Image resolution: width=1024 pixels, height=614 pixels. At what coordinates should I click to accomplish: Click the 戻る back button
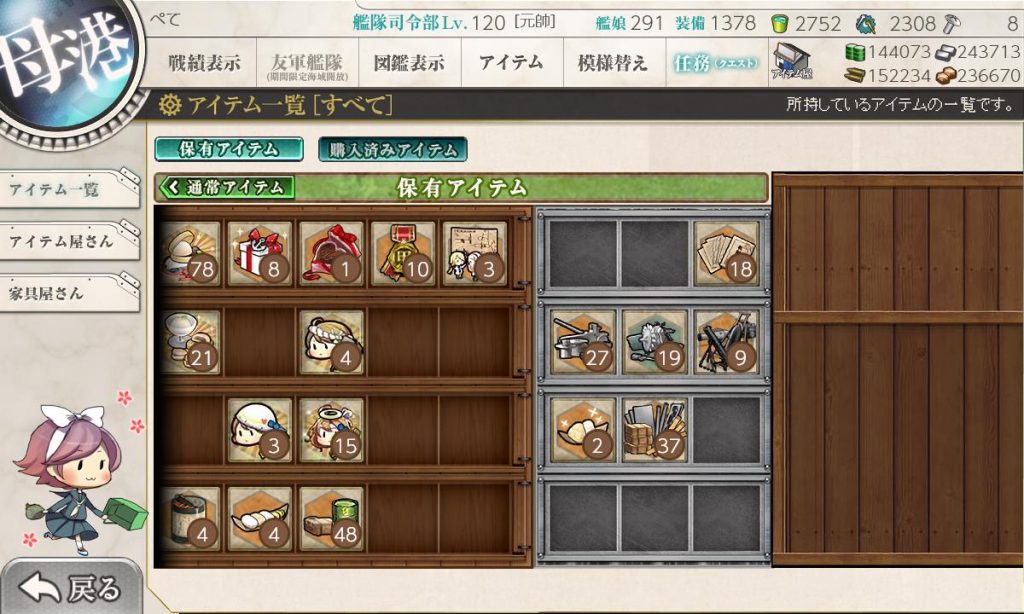(x=71, y=588)
